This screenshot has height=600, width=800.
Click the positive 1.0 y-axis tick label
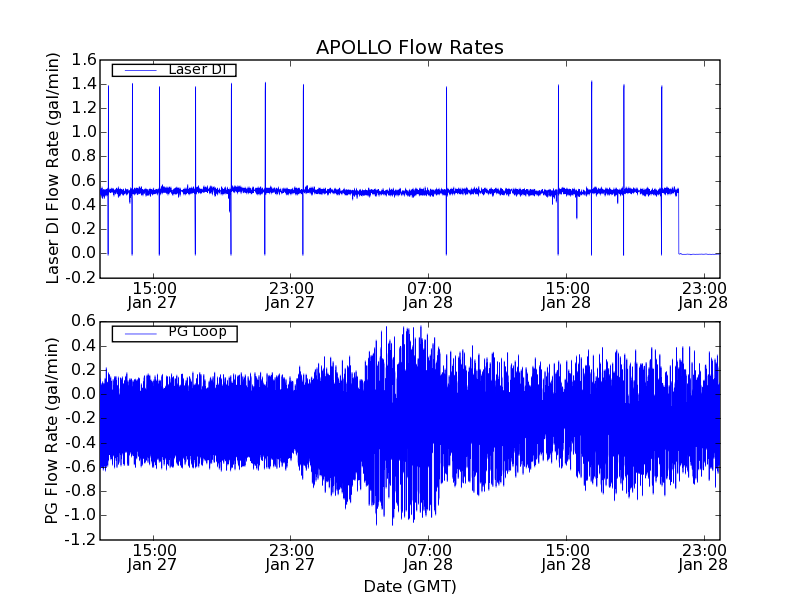[x=84, y=132]
